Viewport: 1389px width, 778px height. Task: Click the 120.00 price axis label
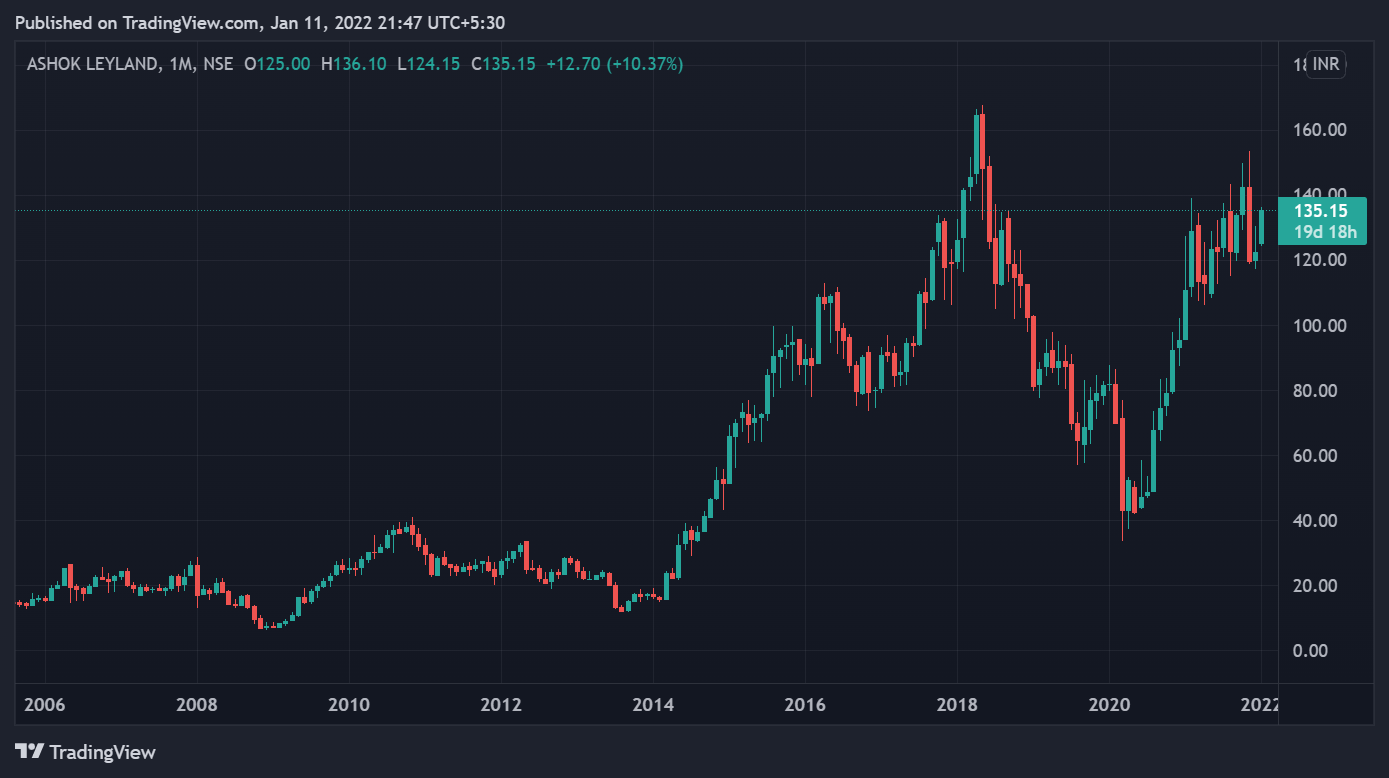pyautogui.click(x=1320, y=260)
